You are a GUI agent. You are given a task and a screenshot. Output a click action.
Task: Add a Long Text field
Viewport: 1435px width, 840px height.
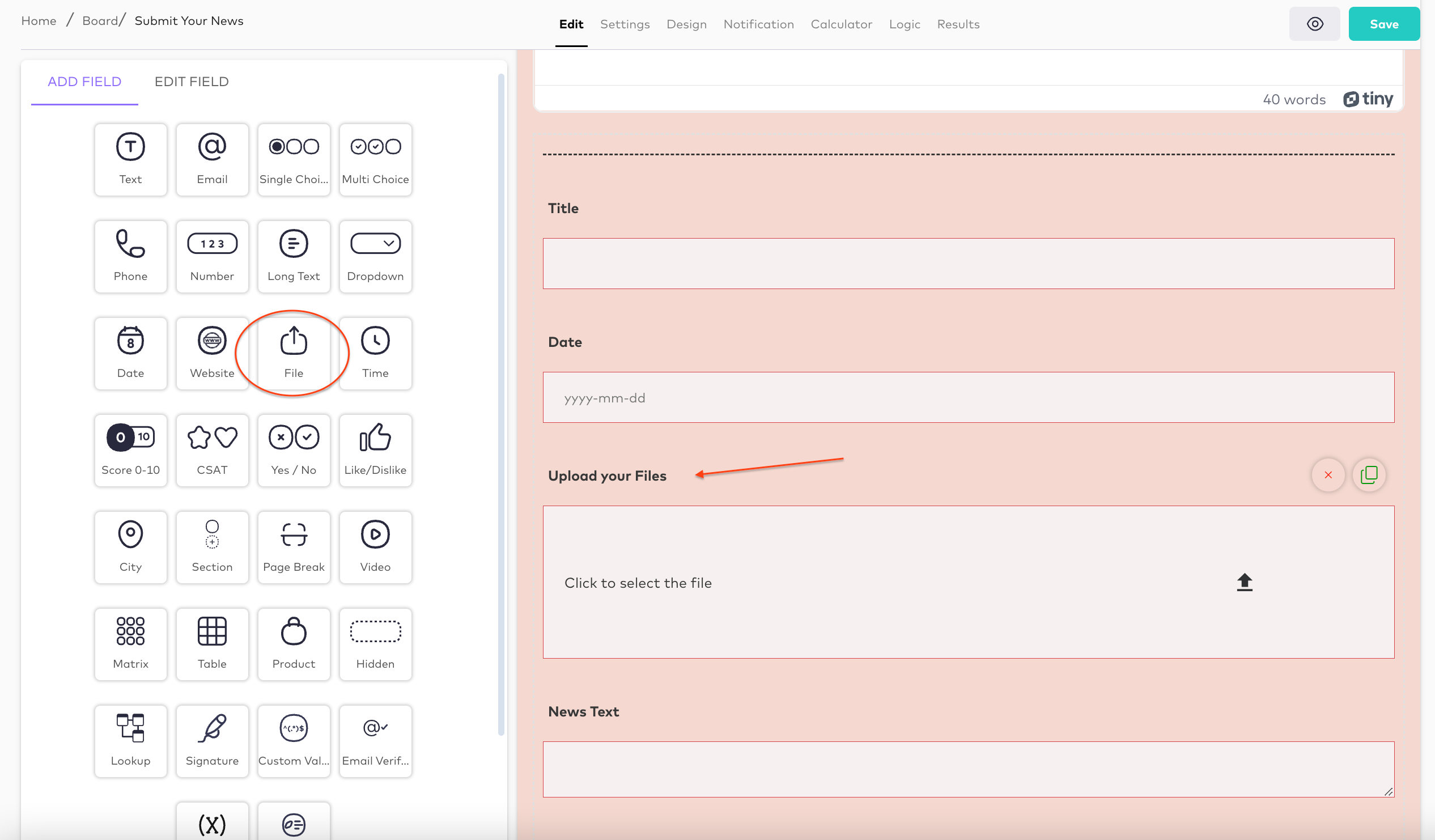(294, 256)
